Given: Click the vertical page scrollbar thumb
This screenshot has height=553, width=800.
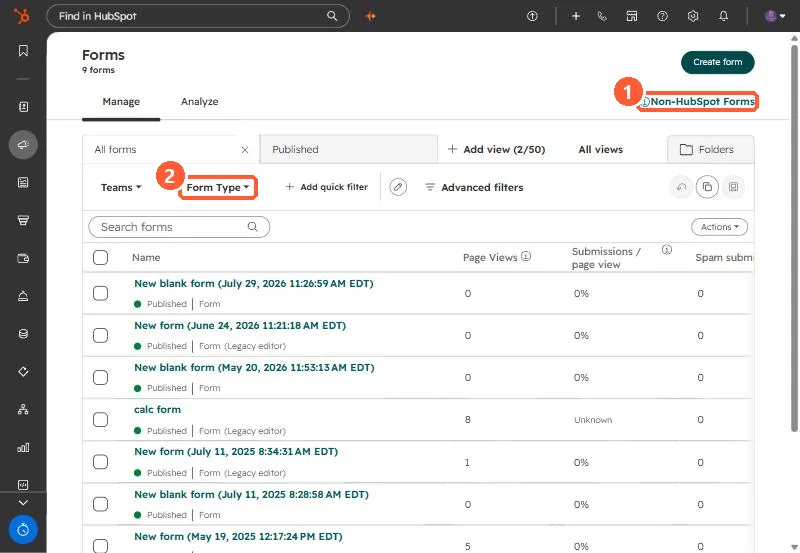Looking at the screenshot, I should [x=794, y=238].
